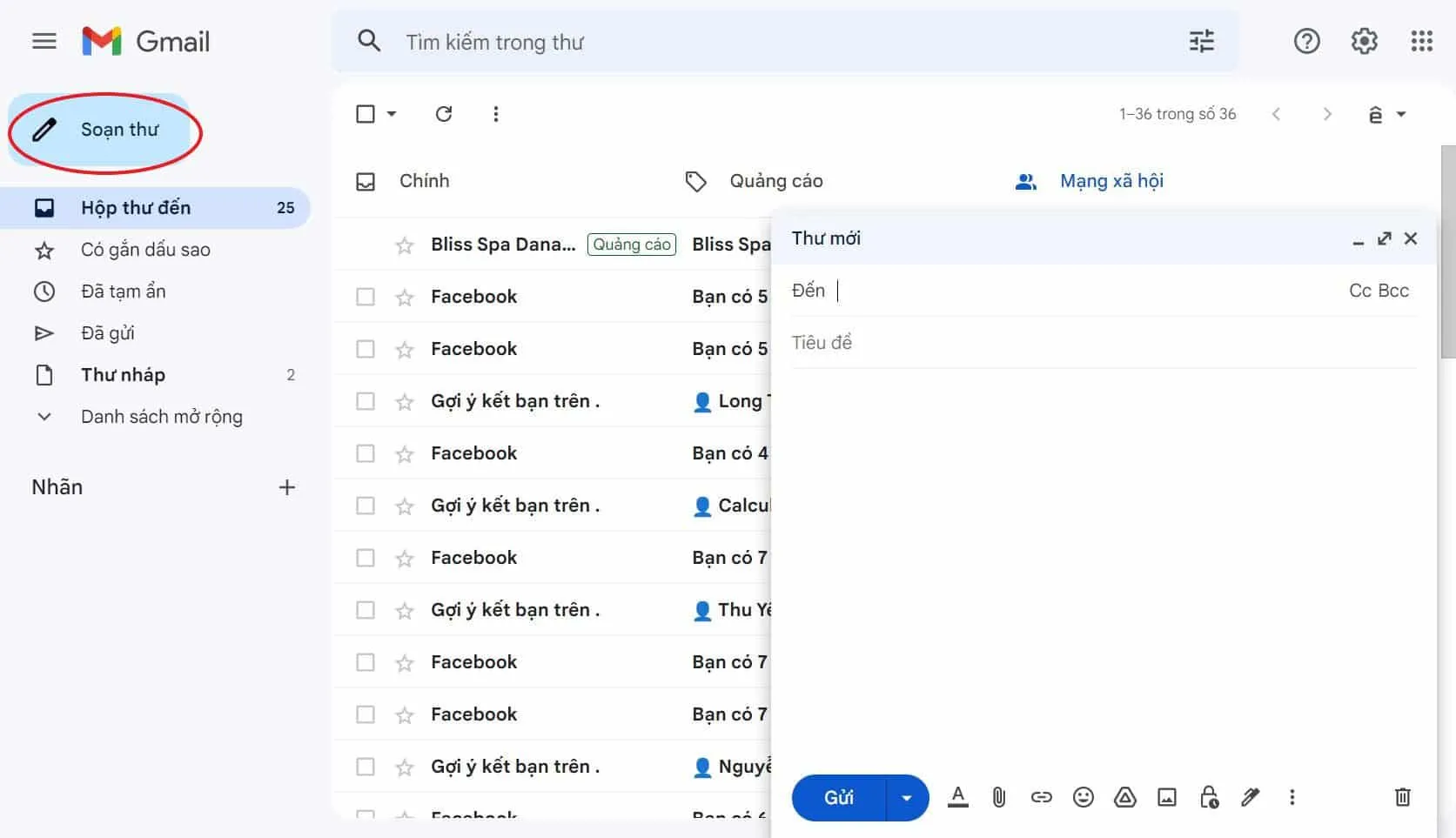Star the Gợi ý kết bạn Long email
The width and height of the screenshot is (1456, 838).
[x=405, y=402]
